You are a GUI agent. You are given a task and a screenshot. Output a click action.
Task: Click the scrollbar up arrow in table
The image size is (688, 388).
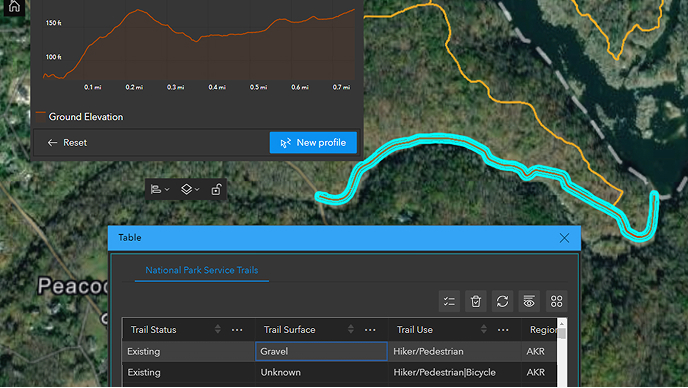coord(562,323)
